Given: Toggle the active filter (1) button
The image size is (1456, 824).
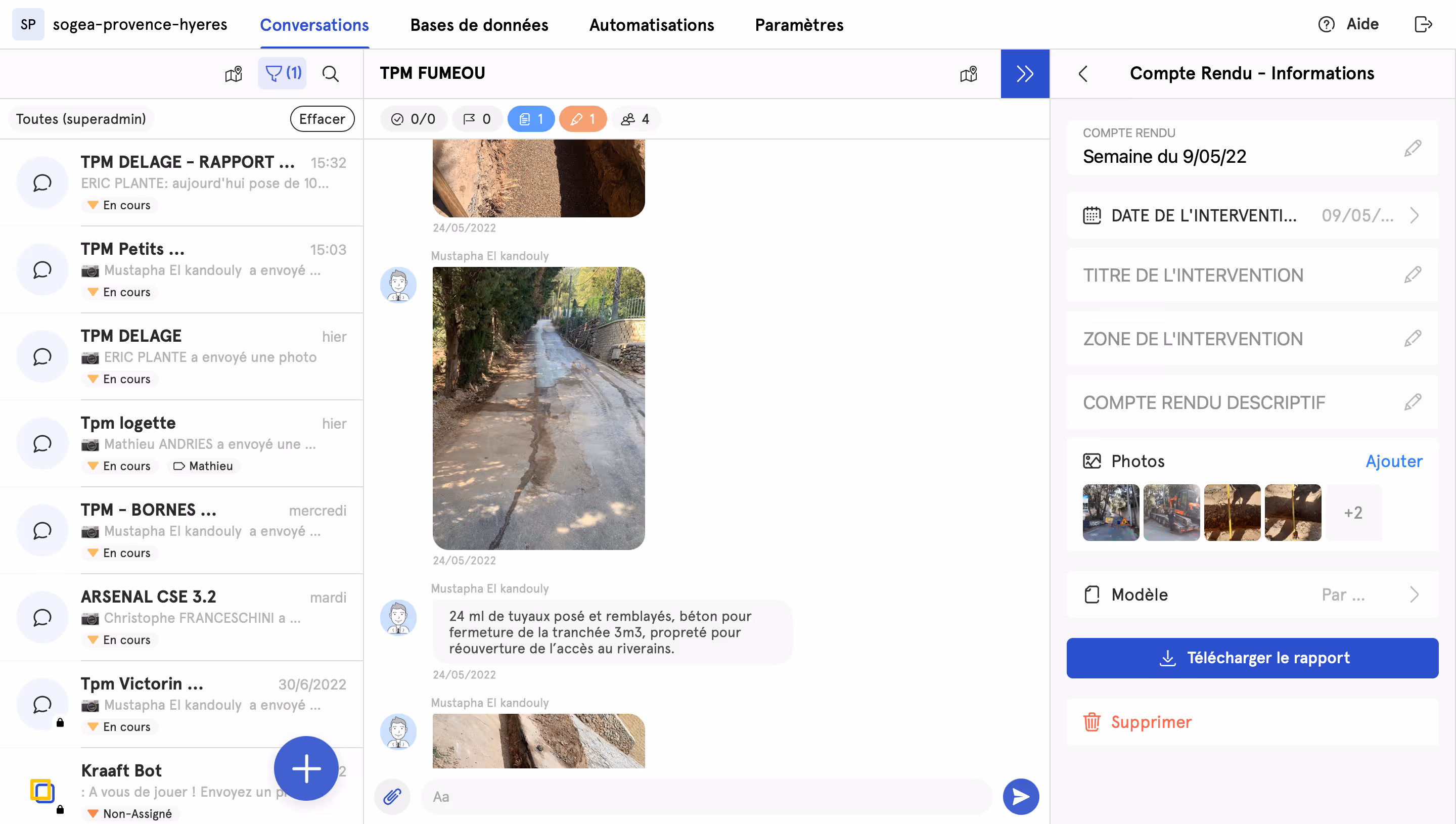Looking at the screenshot, I should click(x=283, y=74).
